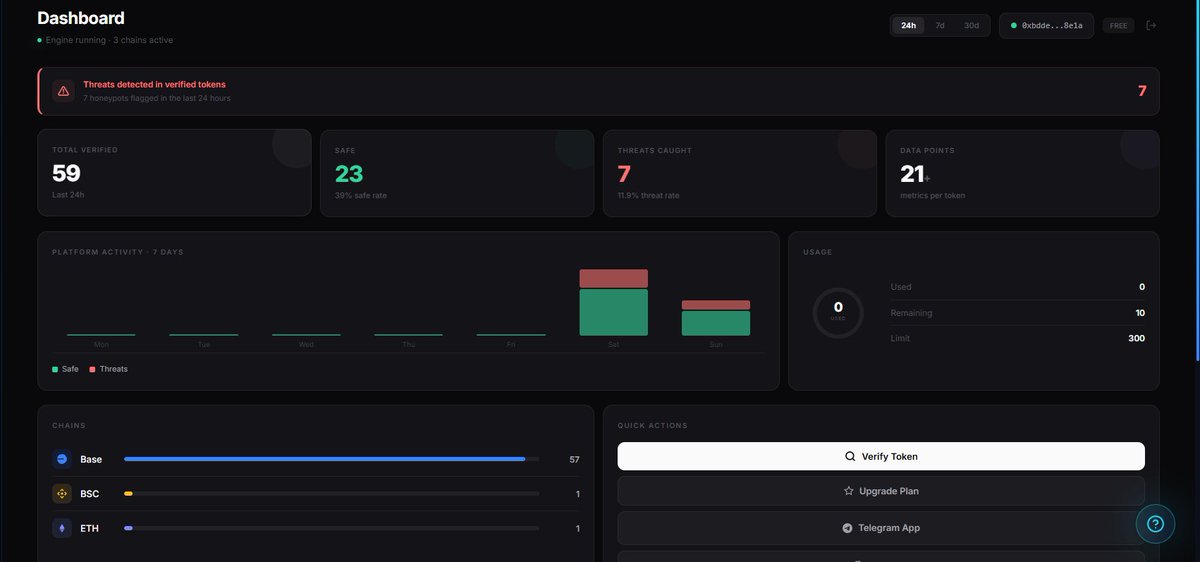Click the ETH chain progress bar
Image resolution: width=1200 pixels, height=562 pixels.
(331, 528)
